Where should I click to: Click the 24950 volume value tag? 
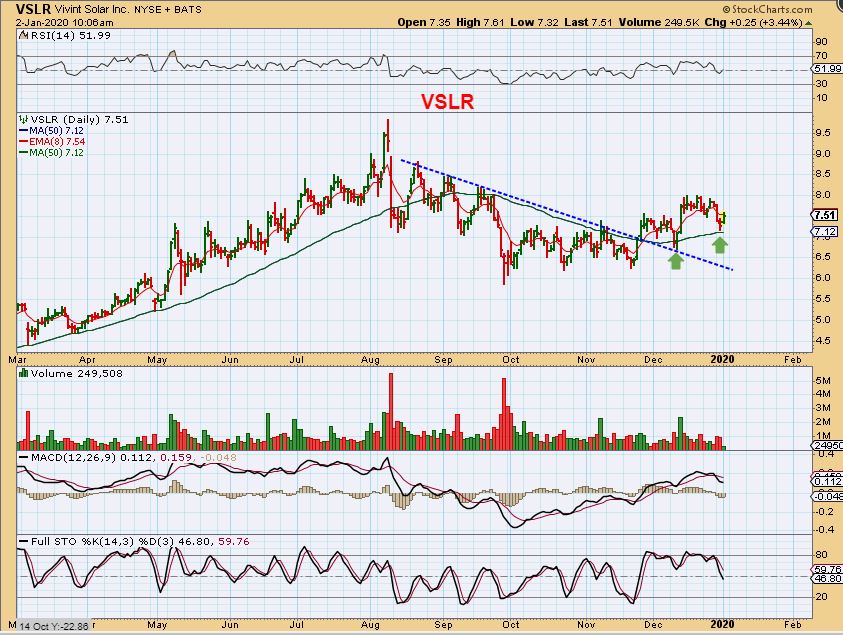point(827,446)
